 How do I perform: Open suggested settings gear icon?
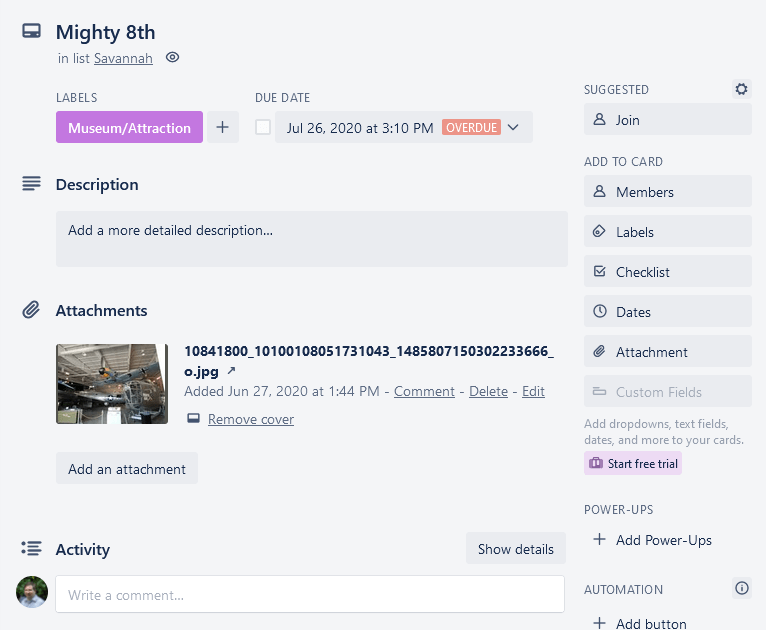point(741,89)
